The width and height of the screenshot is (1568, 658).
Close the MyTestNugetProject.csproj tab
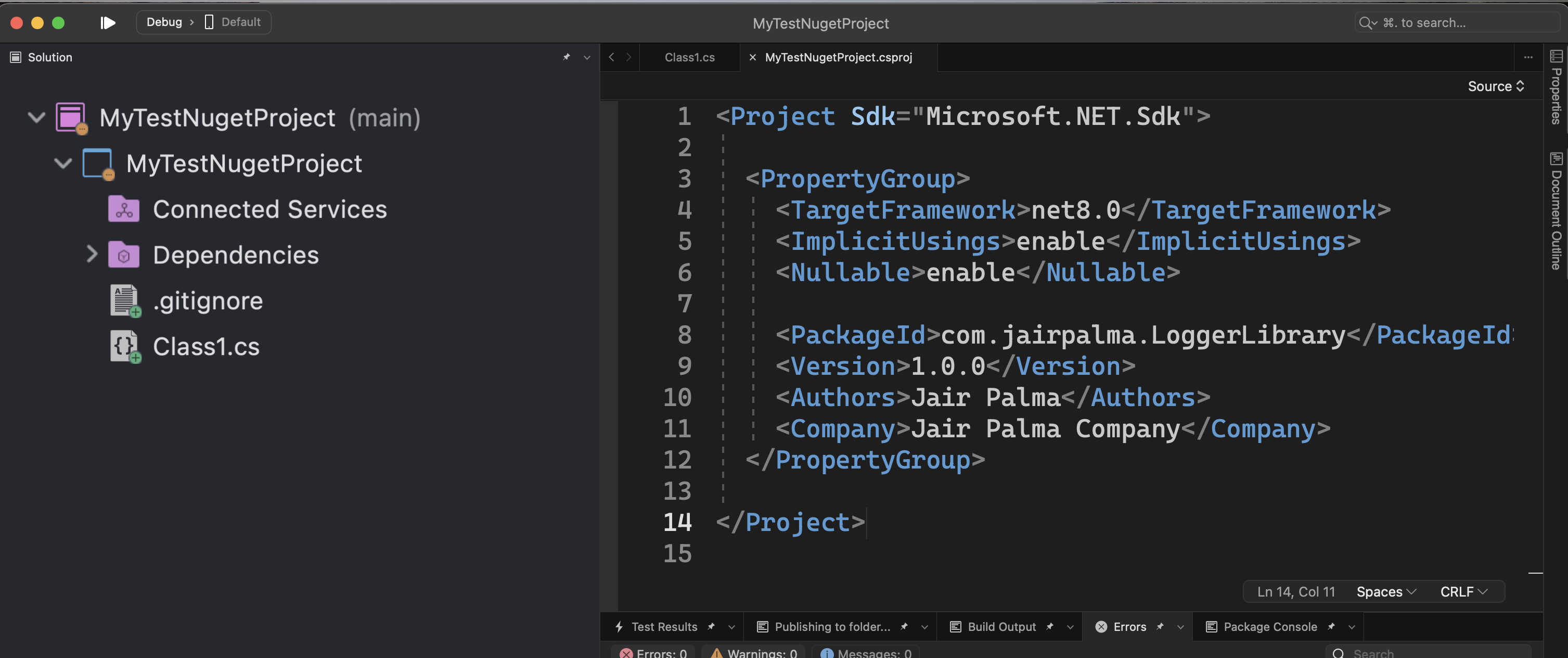[x=752, y=57]
